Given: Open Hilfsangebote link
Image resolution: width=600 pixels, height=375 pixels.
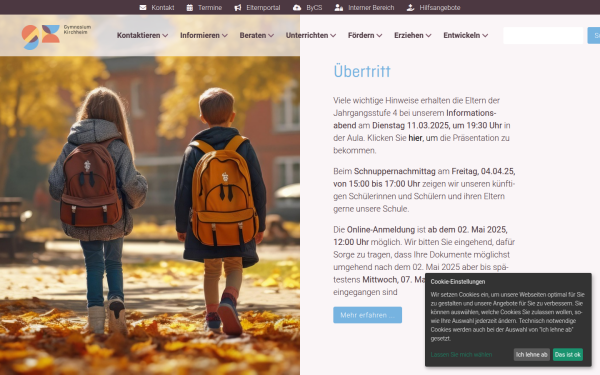Looking at the screenshot, I should [440, 8].
